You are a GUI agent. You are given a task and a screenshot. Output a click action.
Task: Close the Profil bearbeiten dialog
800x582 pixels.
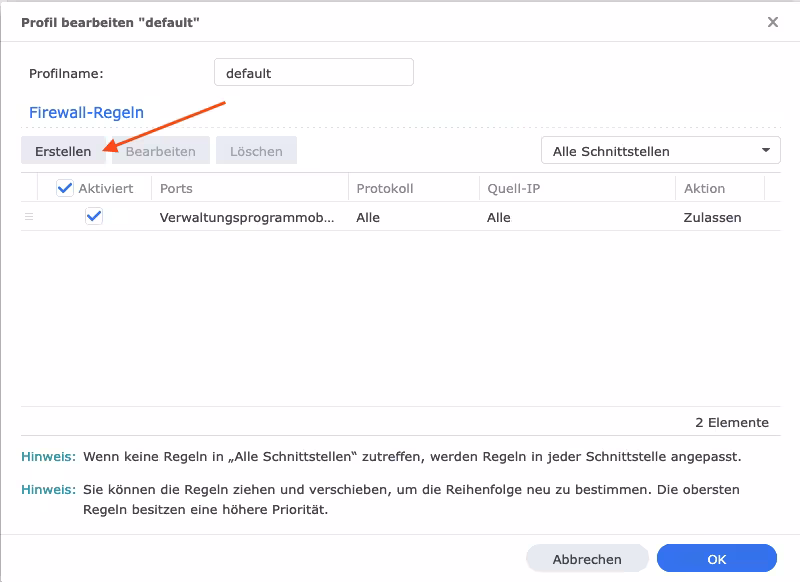(772, 22)
